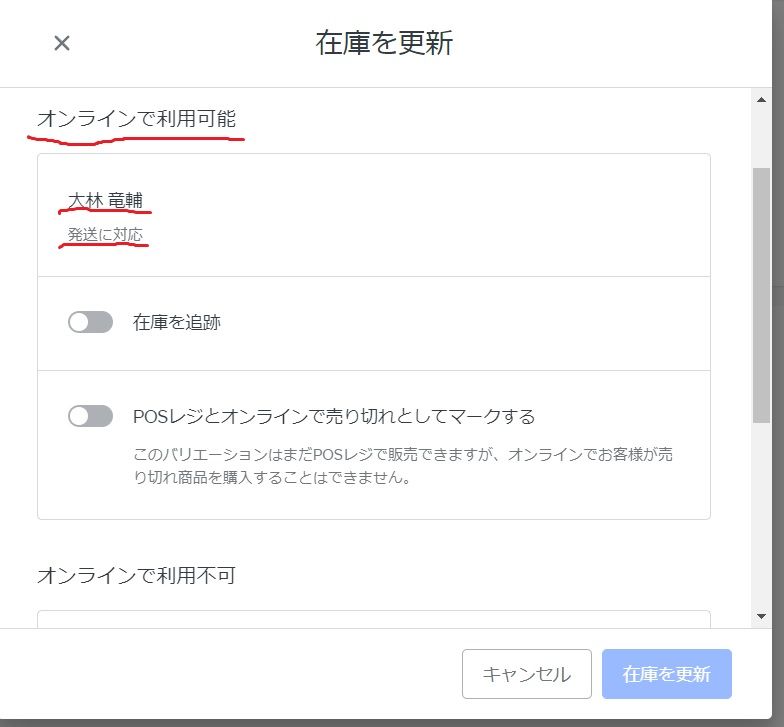Click the オンラインで利用不可 section heading

click(137, 575)
